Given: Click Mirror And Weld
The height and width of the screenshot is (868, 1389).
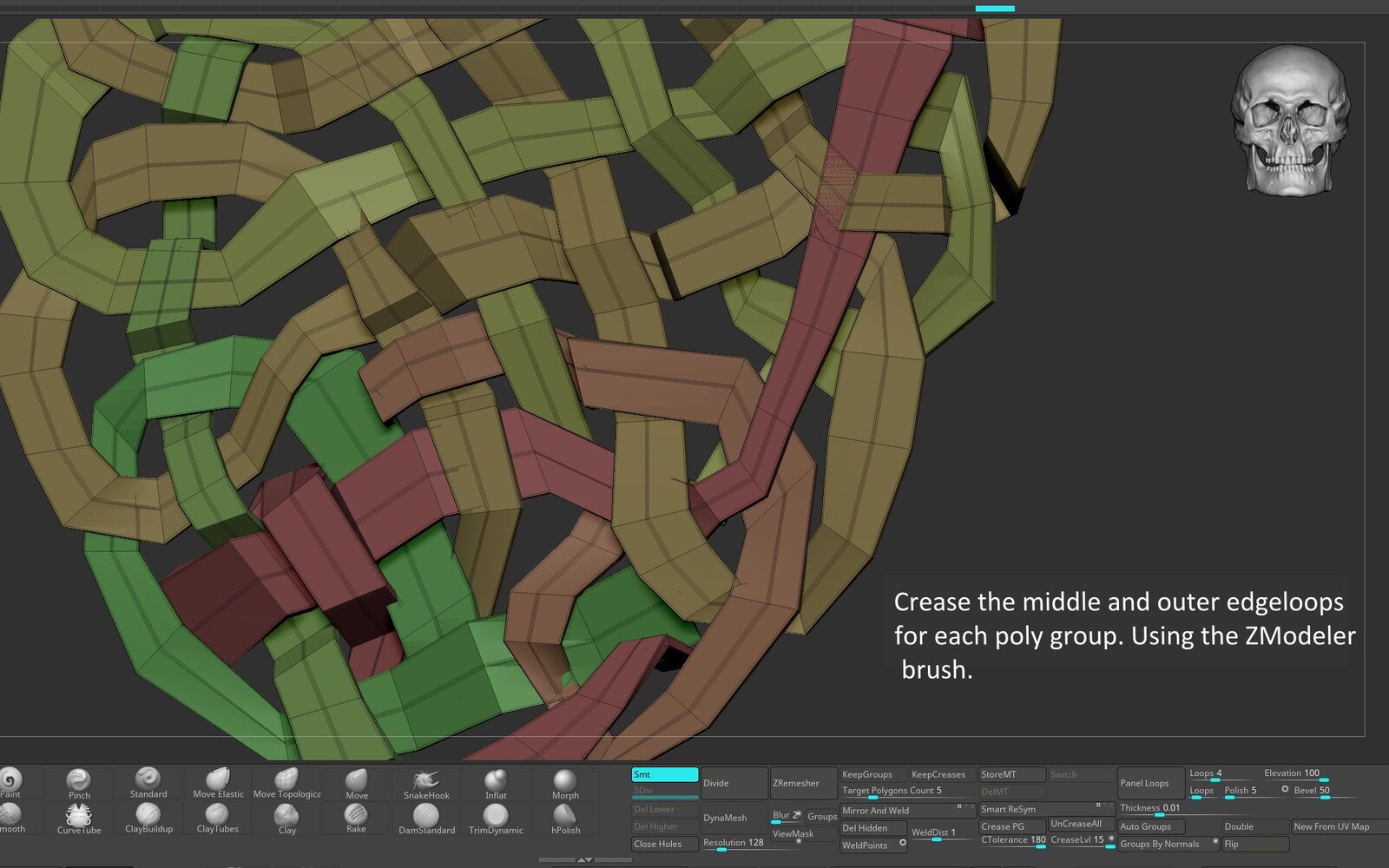Looking at the screenshot, I should pyautogui.click(x=907, y=810).
